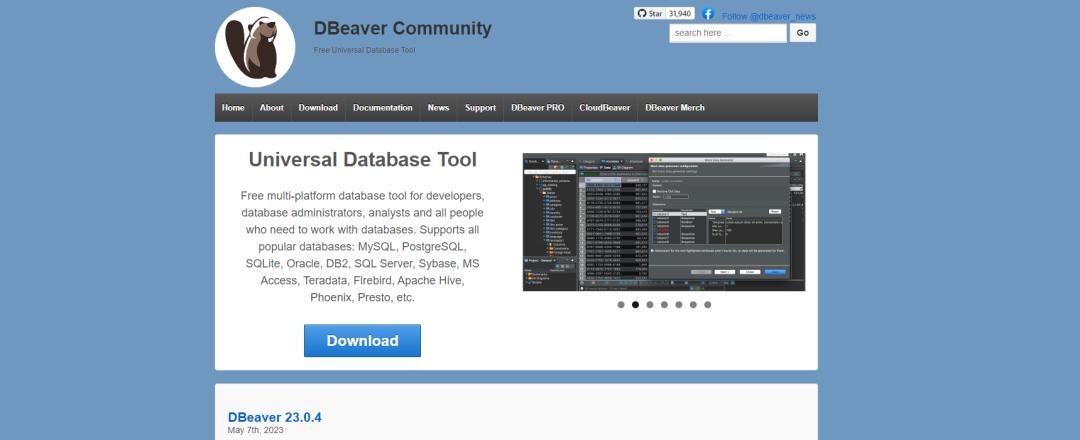This screenshot has height=440, width=1080.
Task: Select the third carousel dot
Action: [650, 304]
